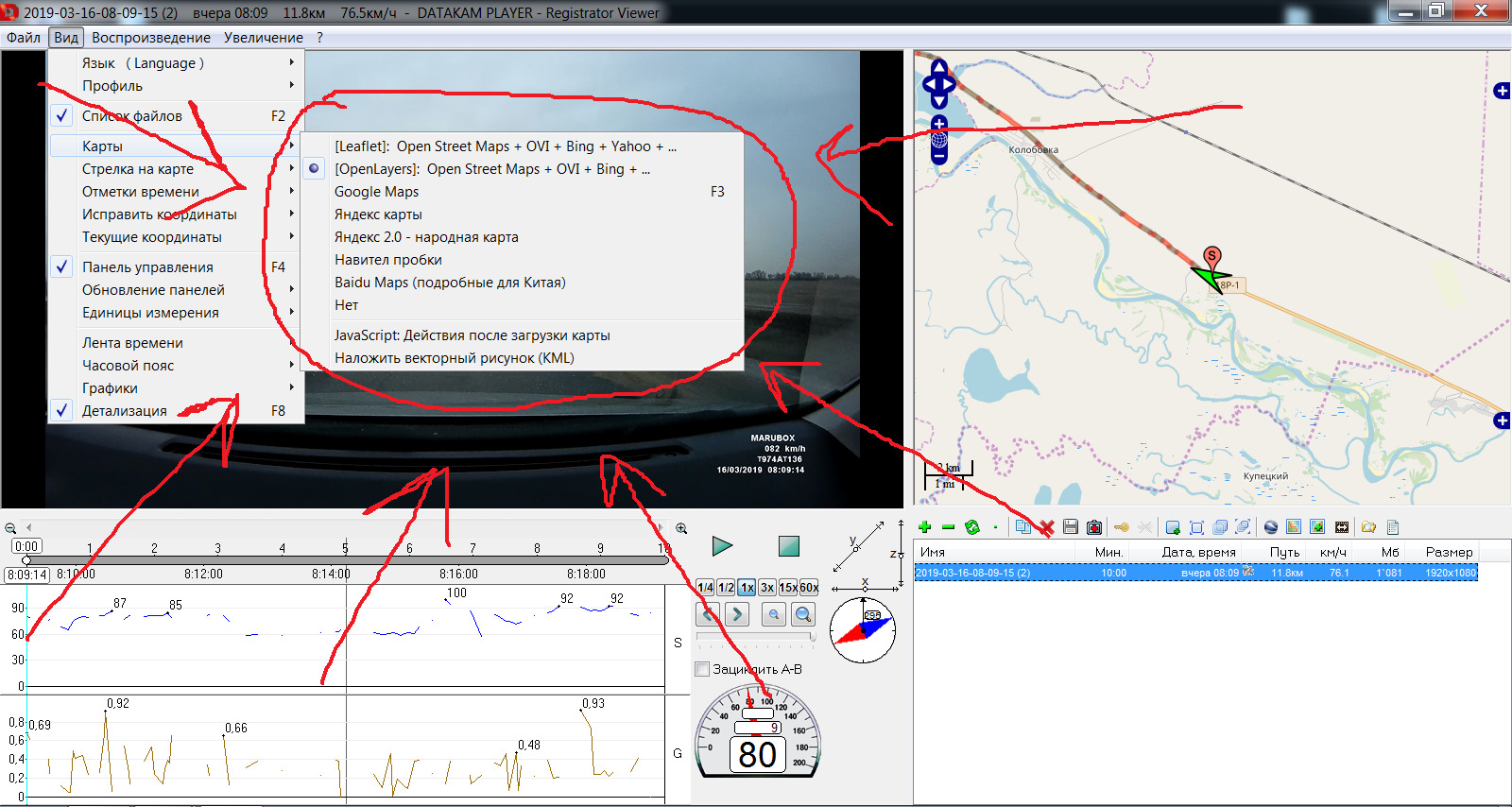Open the Воспроизведение menu
Screen dimensions: 1512x807
pyautogui.click(x=151, y=38)
